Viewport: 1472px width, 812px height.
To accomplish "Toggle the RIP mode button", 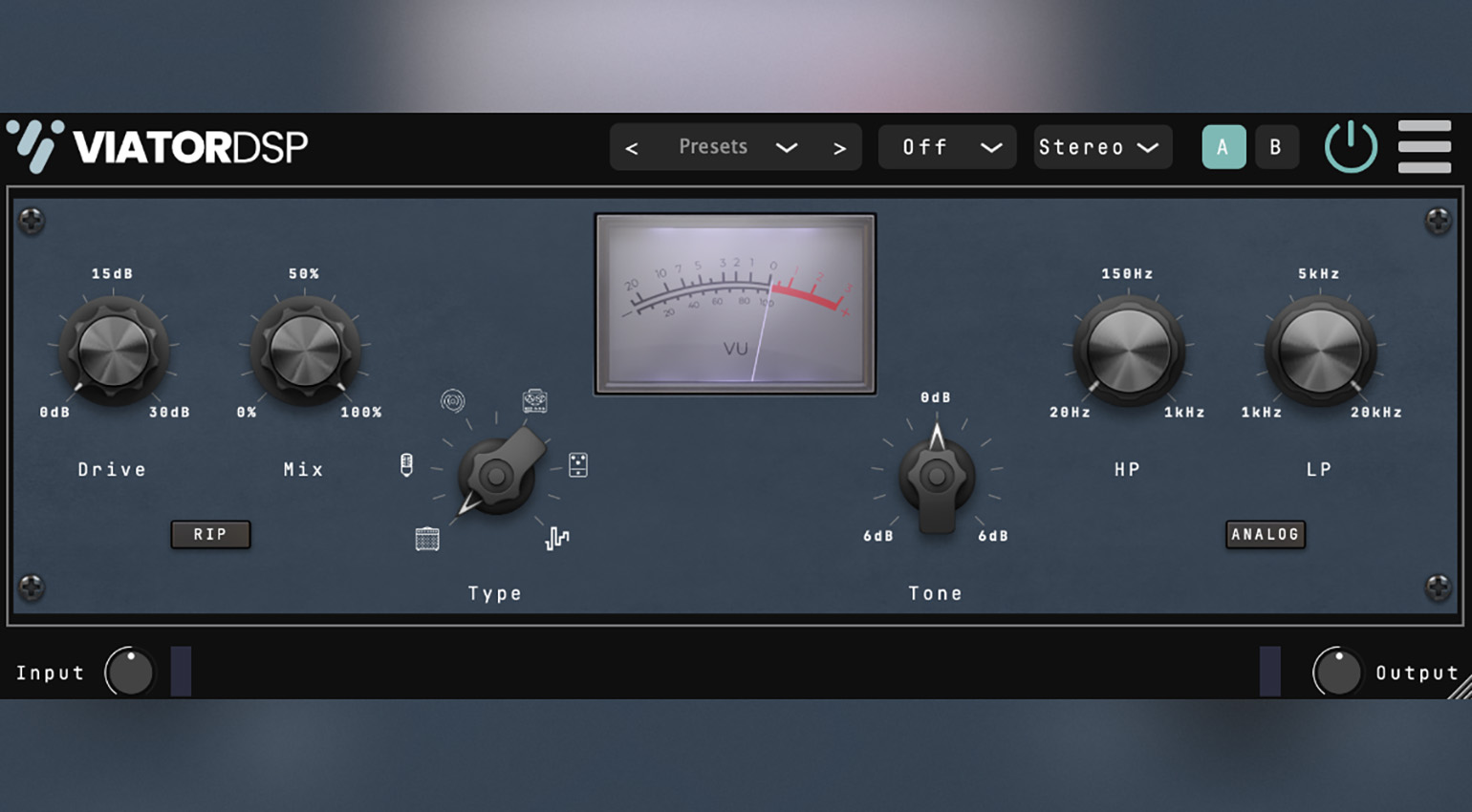I will (210, 534).
